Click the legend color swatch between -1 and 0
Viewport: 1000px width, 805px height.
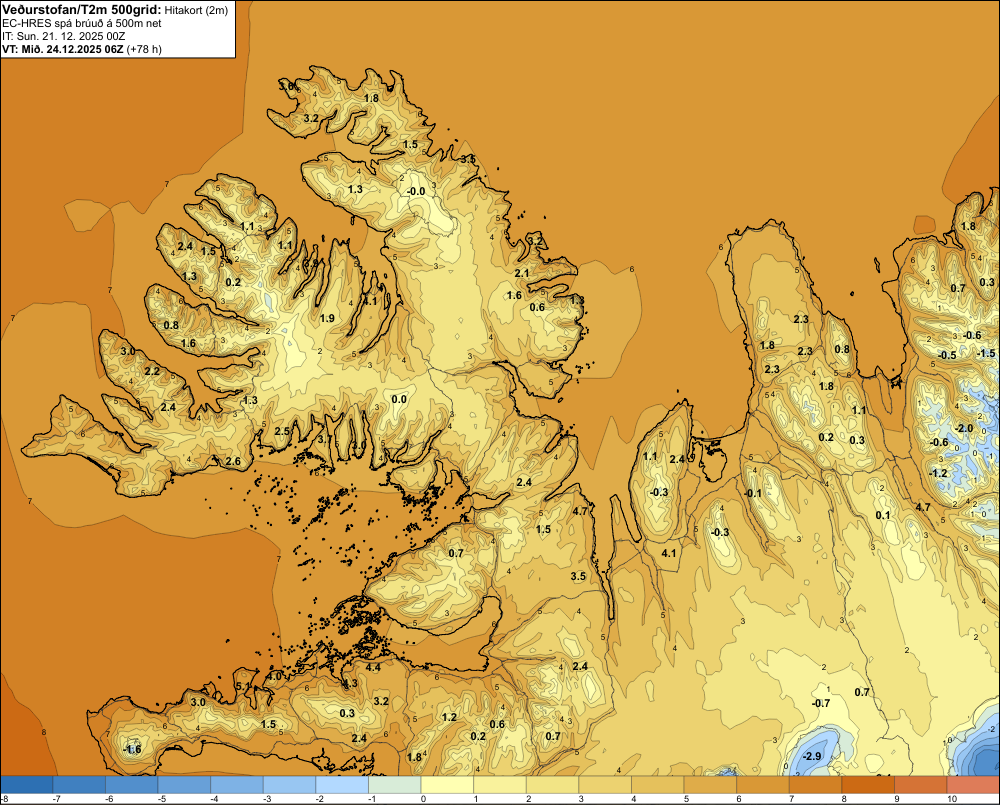coord(395,785)
